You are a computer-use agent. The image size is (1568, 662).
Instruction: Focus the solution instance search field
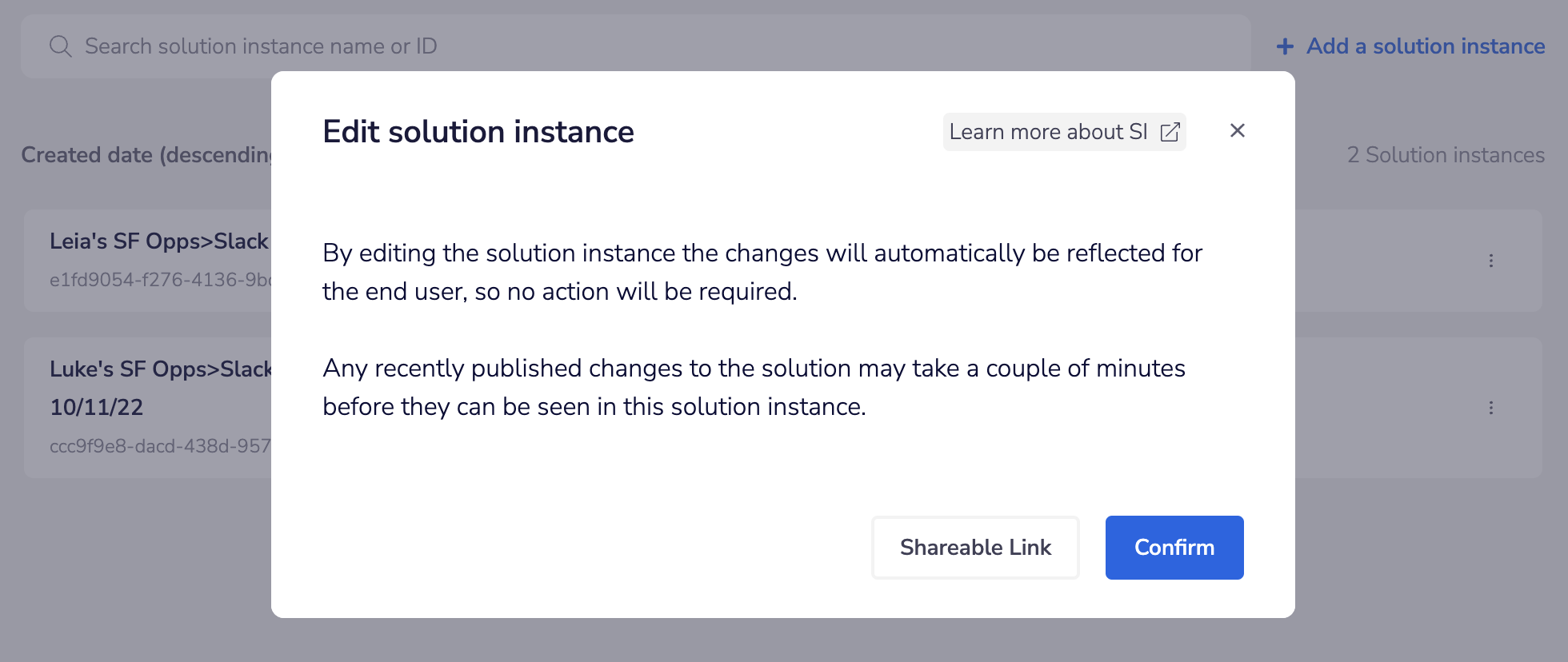[560, 46]
